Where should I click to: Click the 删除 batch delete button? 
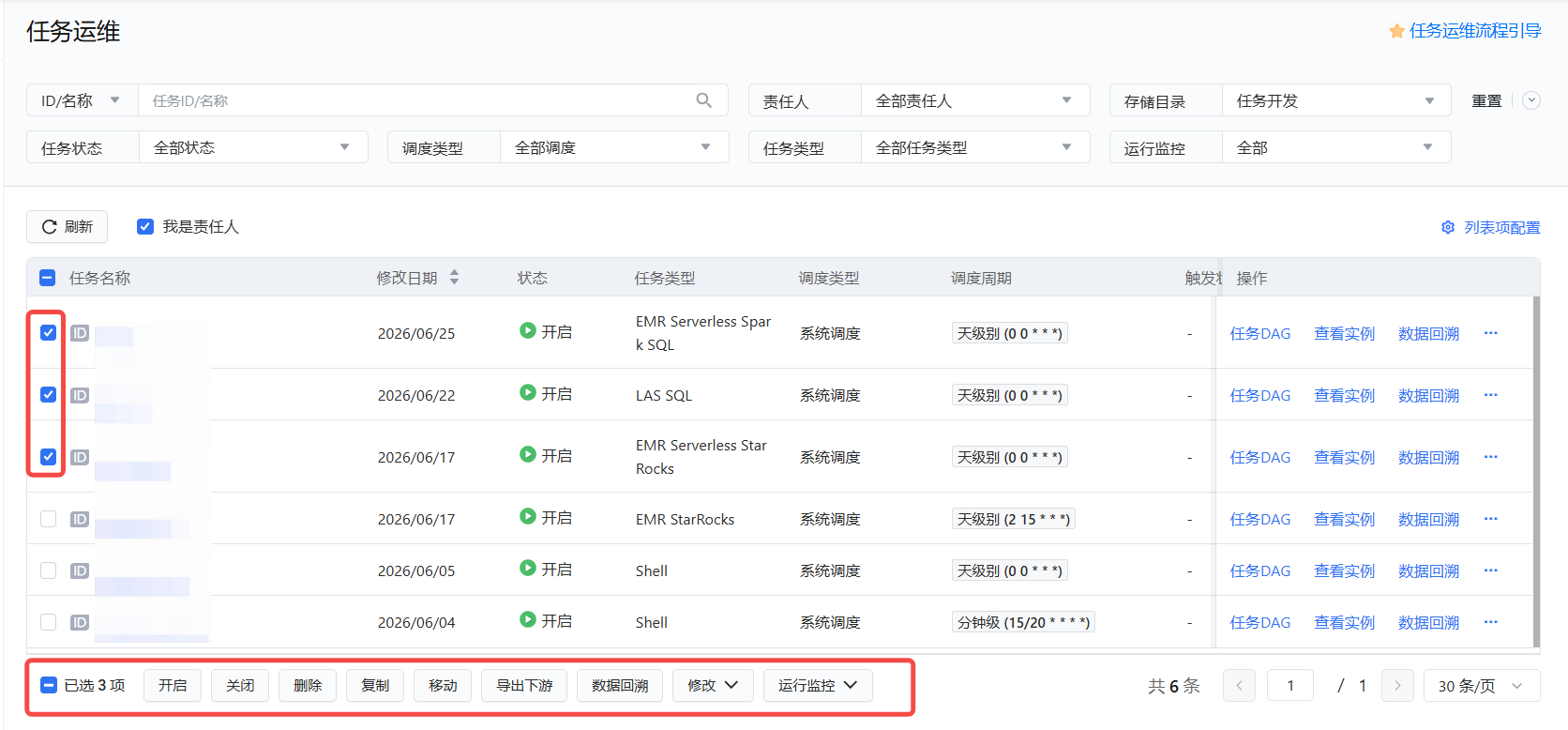[308, 685]
